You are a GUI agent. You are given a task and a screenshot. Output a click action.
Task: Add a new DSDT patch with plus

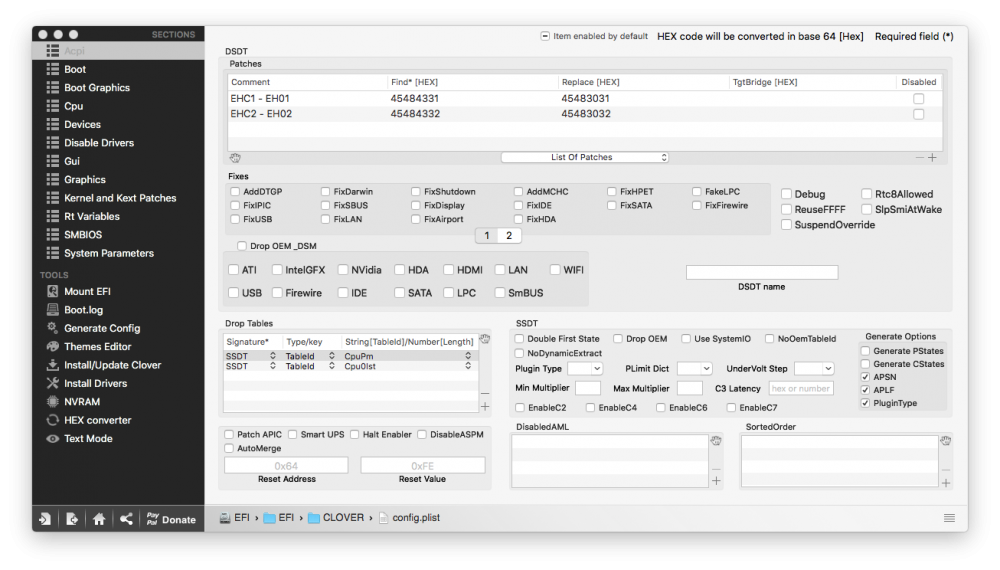click(x=932, y=157)
